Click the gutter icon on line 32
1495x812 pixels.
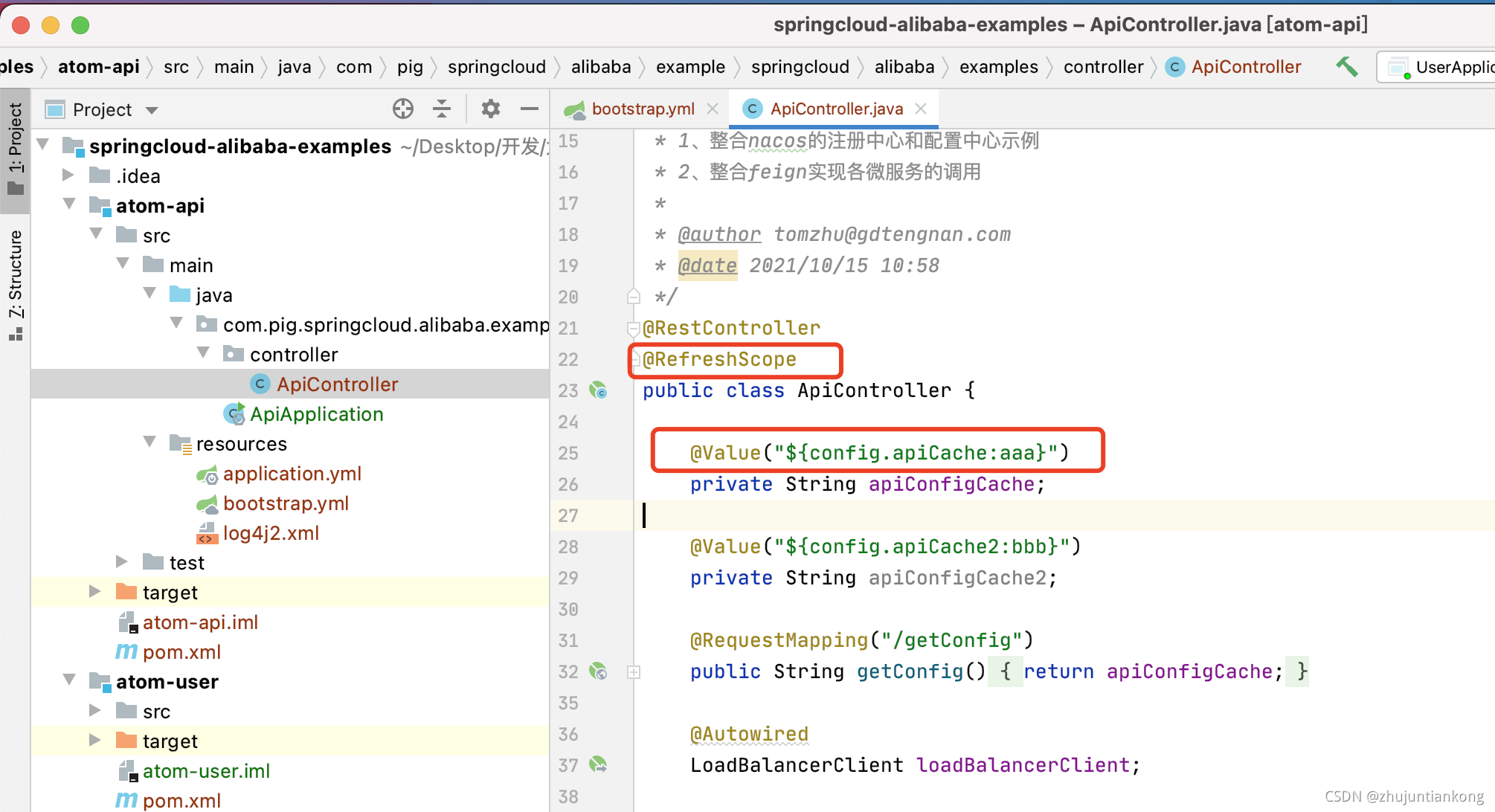point(598,671)
